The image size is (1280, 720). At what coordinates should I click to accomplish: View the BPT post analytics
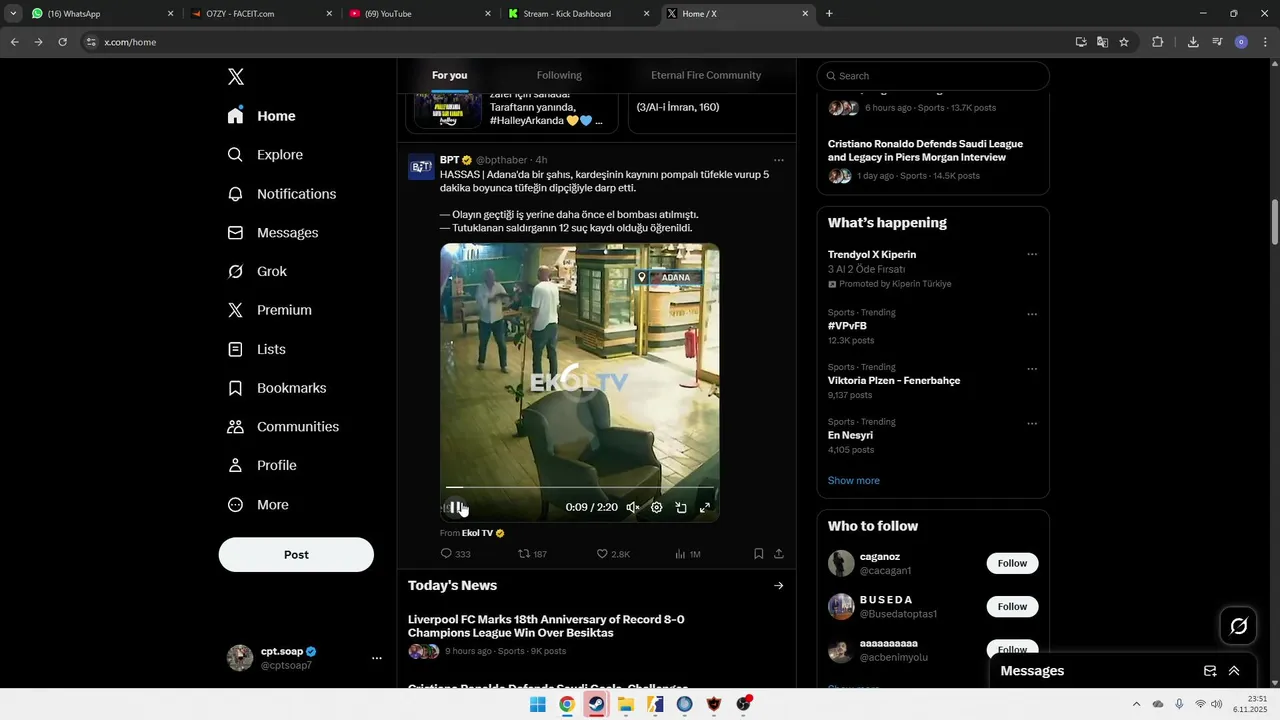(x=688, y=554)
